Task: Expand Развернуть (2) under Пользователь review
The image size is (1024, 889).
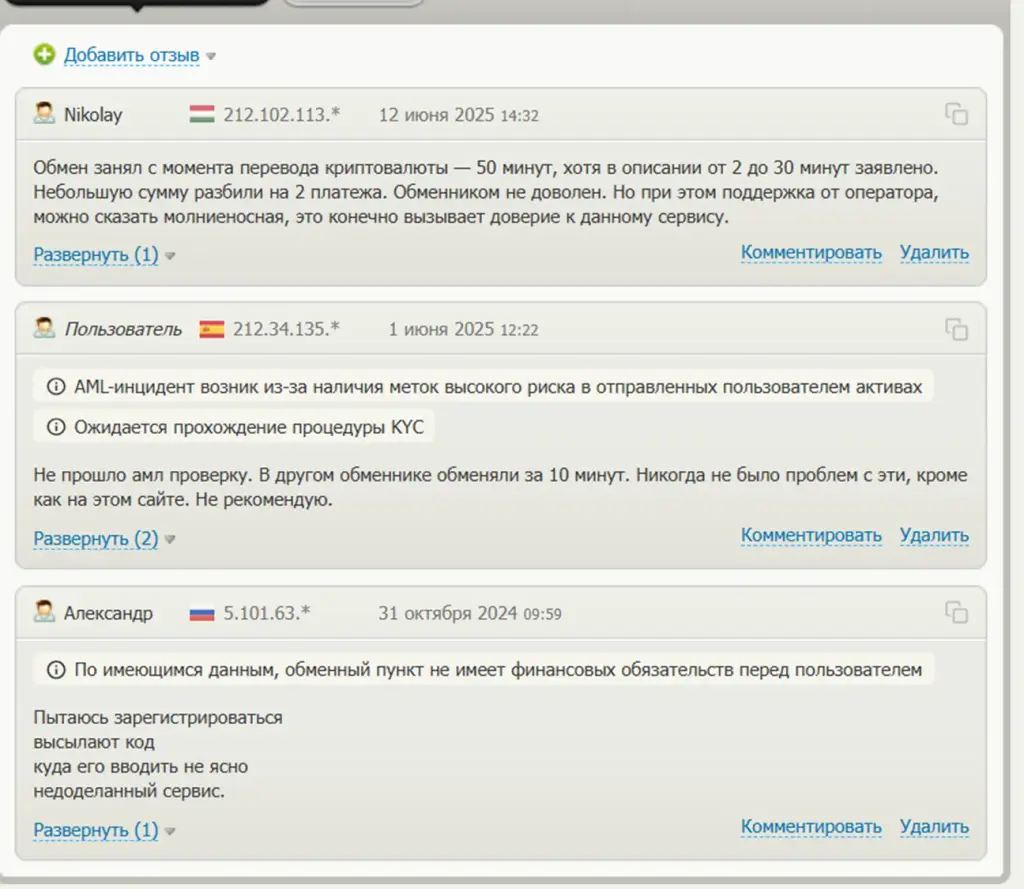Action: click(95, 538)
